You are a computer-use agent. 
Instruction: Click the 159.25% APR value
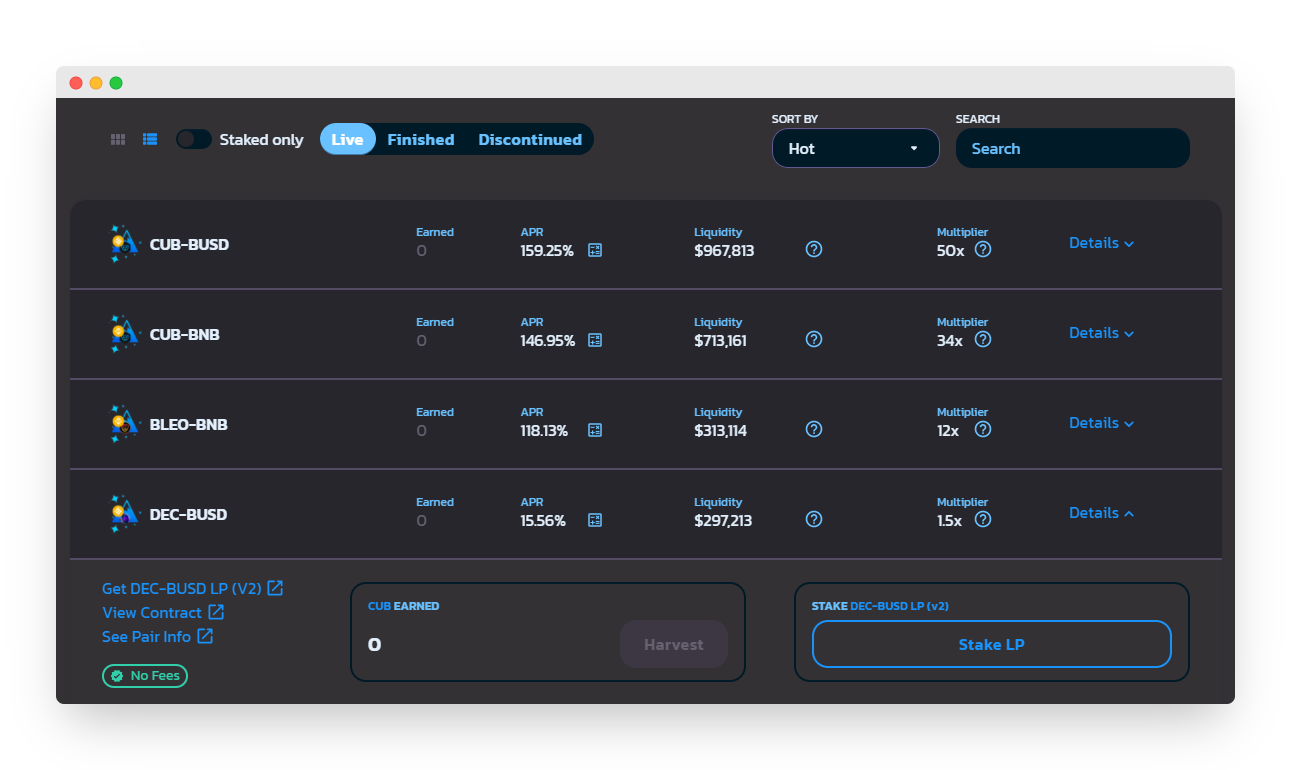click(x=547, y=250)
